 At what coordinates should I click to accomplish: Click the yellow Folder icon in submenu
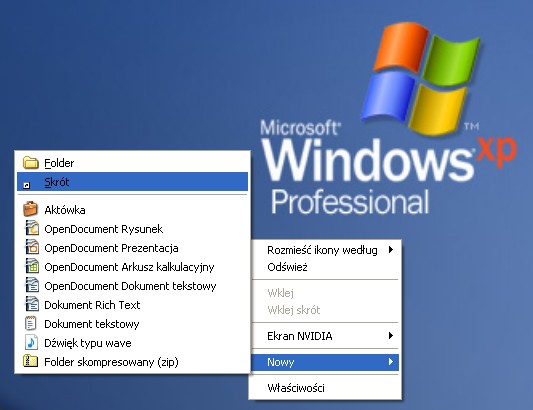(x=31, y=163)
